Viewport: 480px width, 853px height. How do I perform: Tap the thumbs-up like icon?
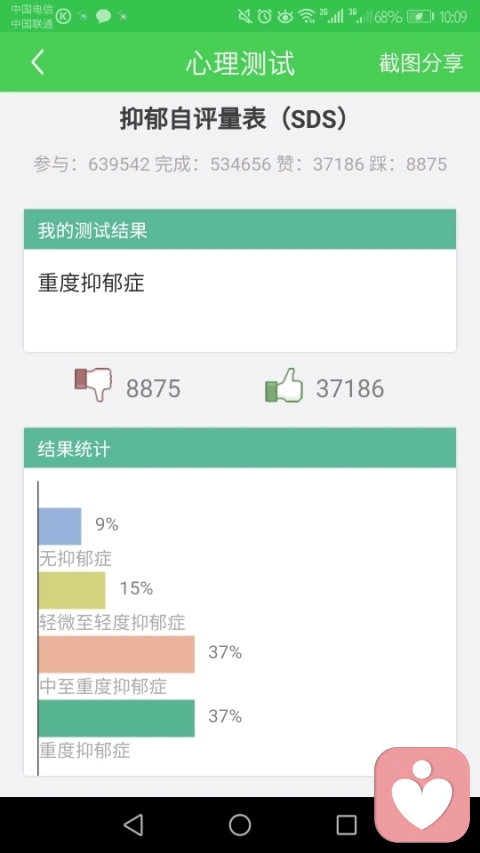tap(284, 386)
